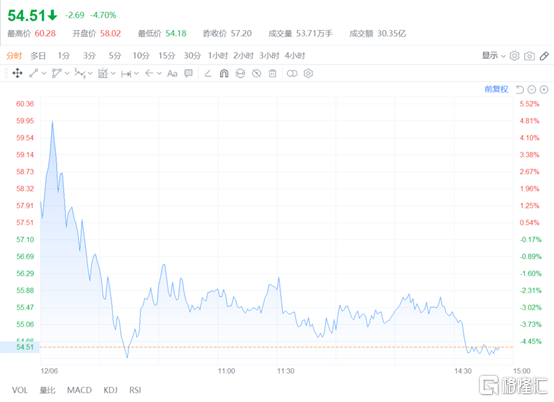Show the MACD indicator
Image resolution: width=554 pixels, height=402 pixels.
(79, 390)
